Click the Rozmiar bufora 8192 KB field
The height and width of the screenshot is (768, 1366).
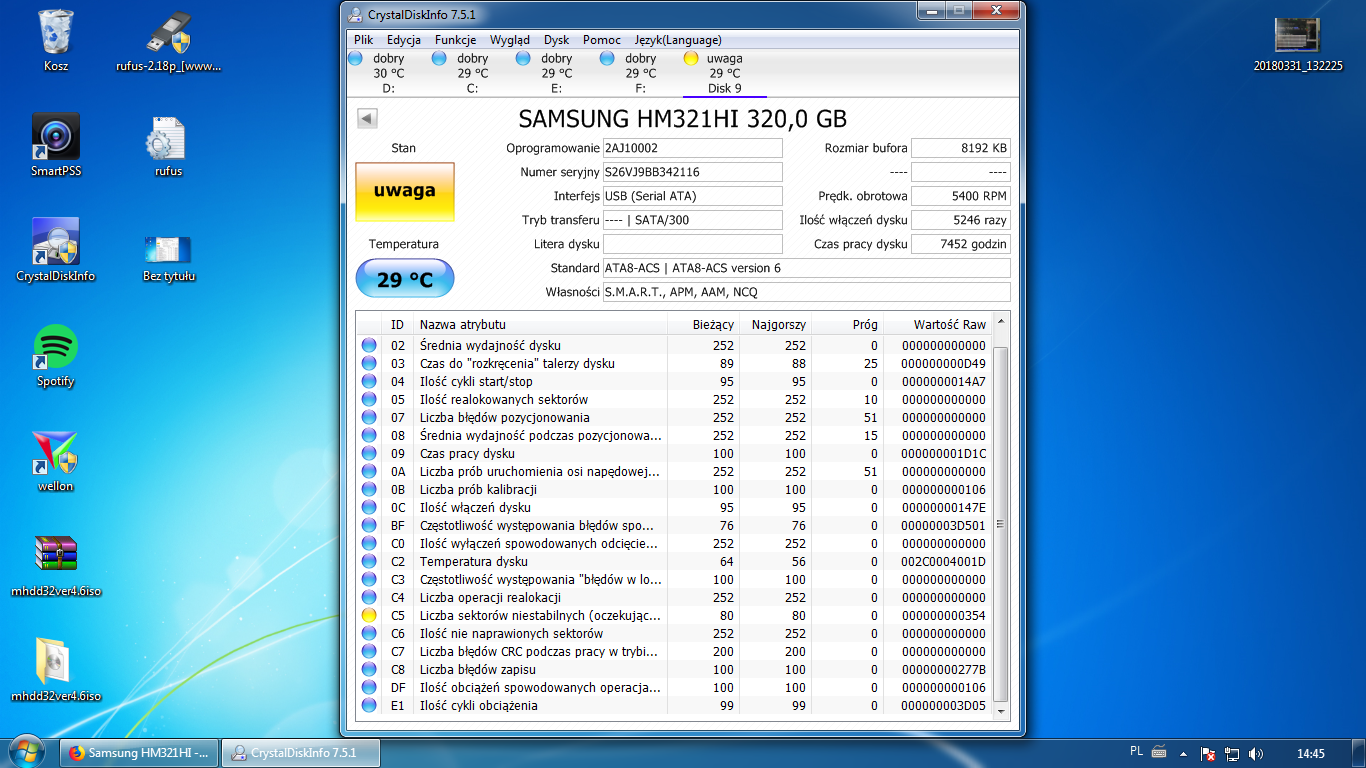pos(960,148)
